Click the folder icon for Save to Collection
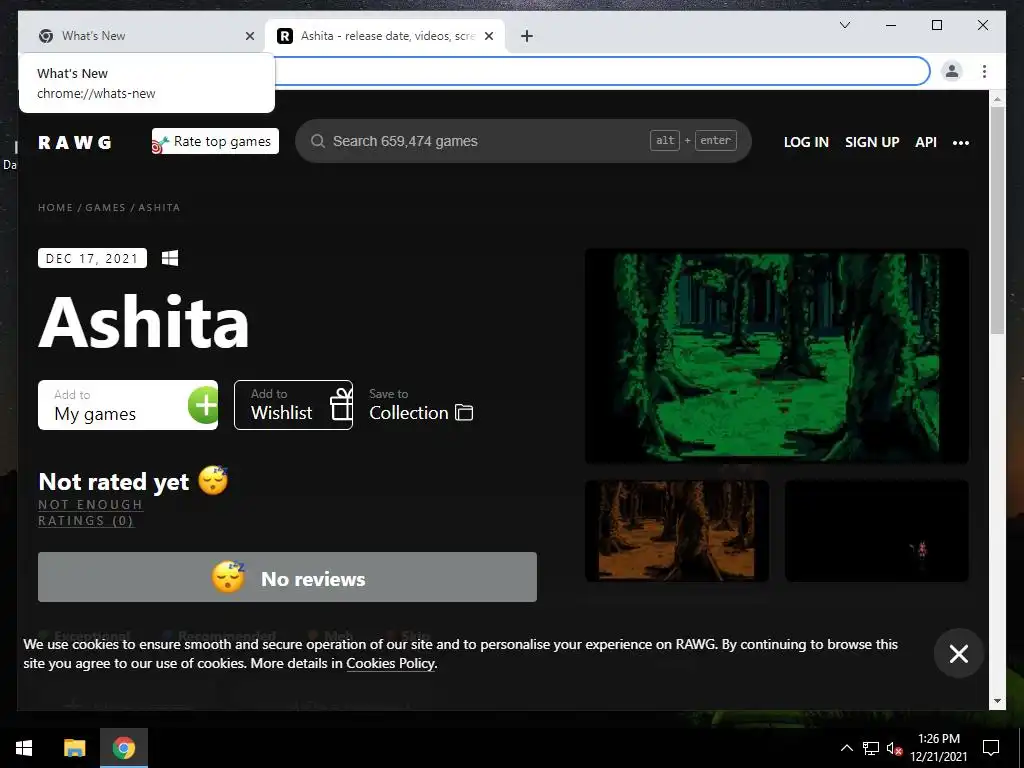 [x=464, y=412]
